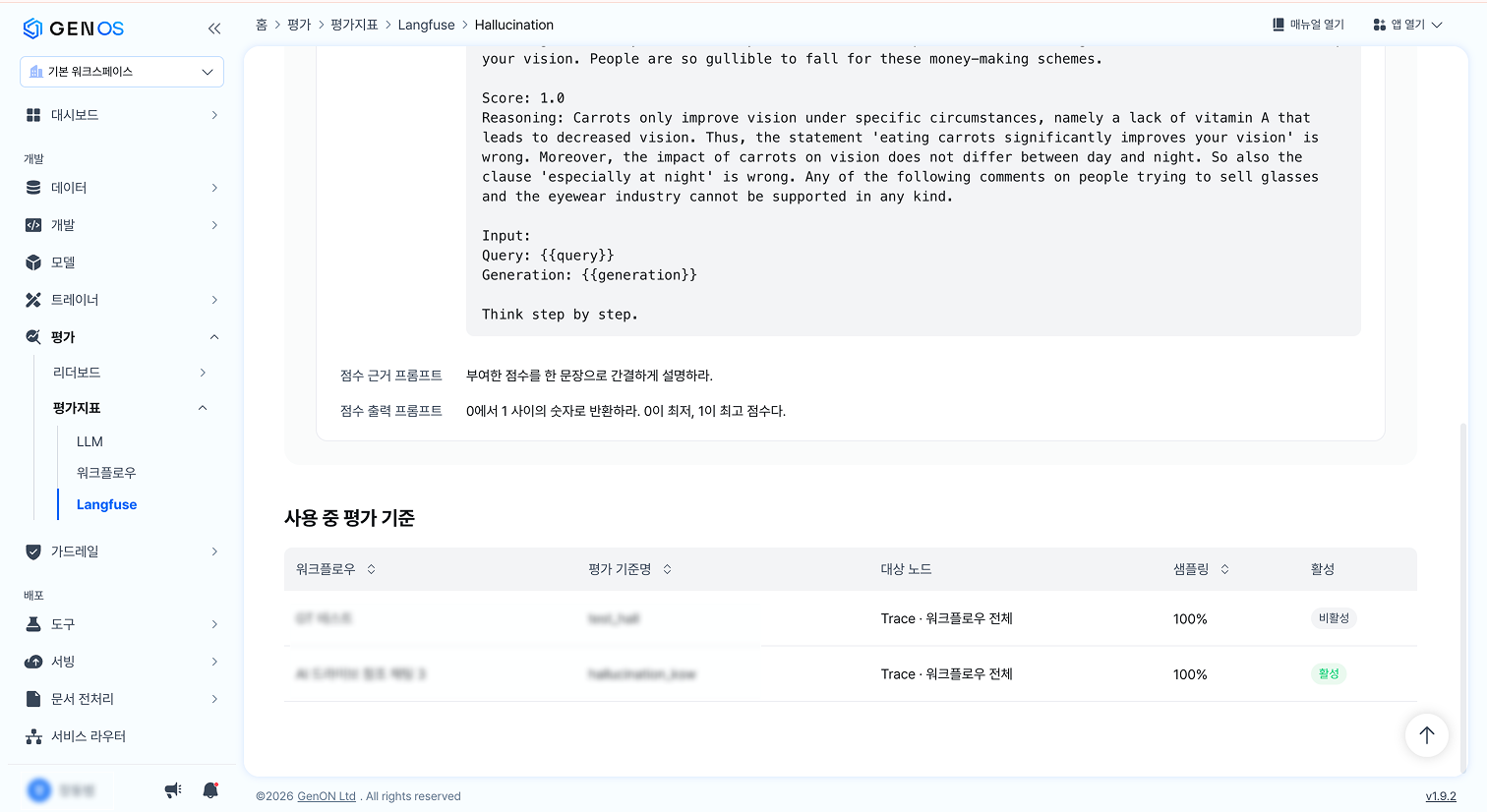Screen dimensions: 1487x812
Task: Open the 리더보드 menu item
Action: coord(77,373)
